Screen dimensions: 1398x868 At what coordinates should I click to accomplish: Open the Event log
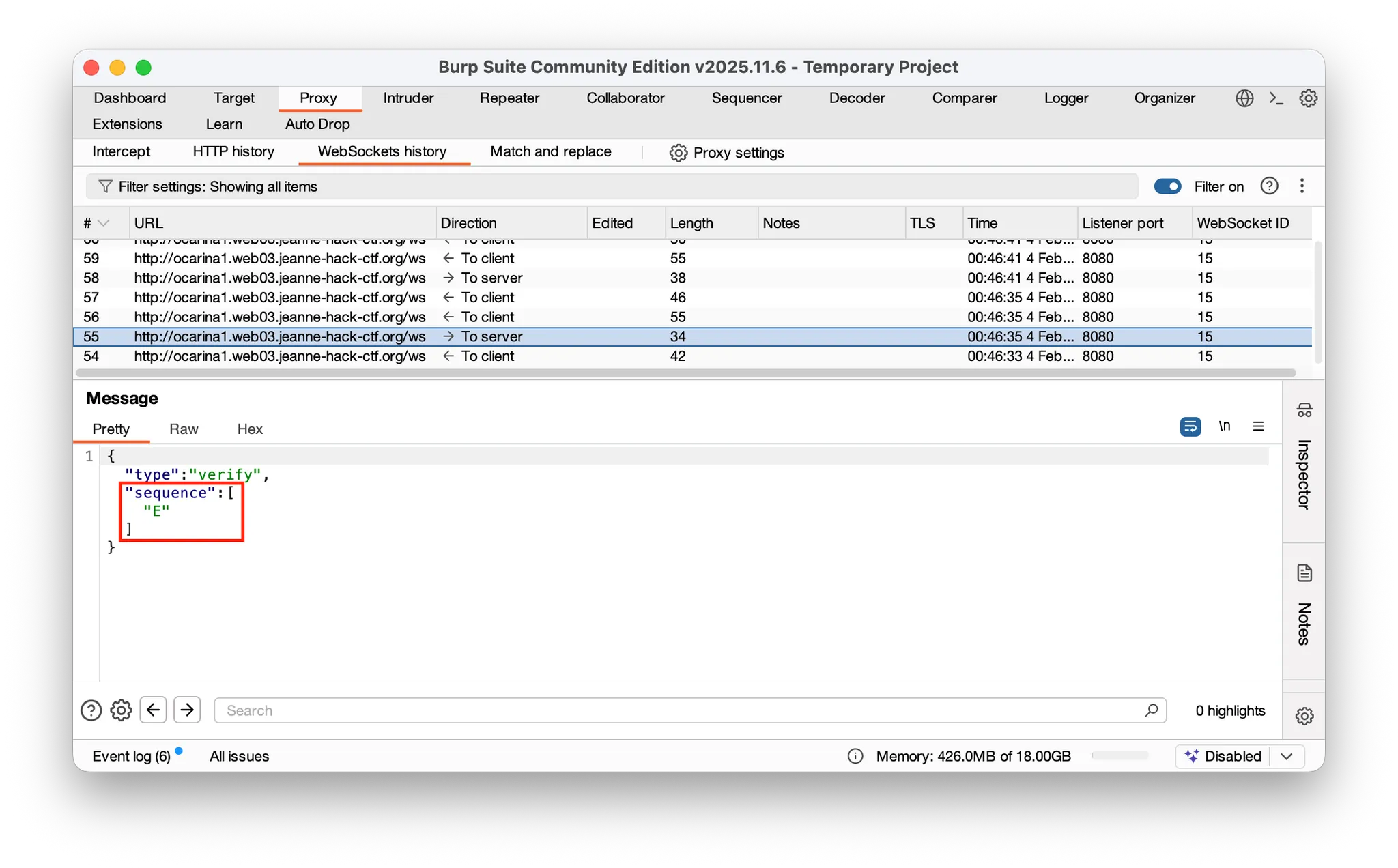pyautogui.click(x=131, y=756)
